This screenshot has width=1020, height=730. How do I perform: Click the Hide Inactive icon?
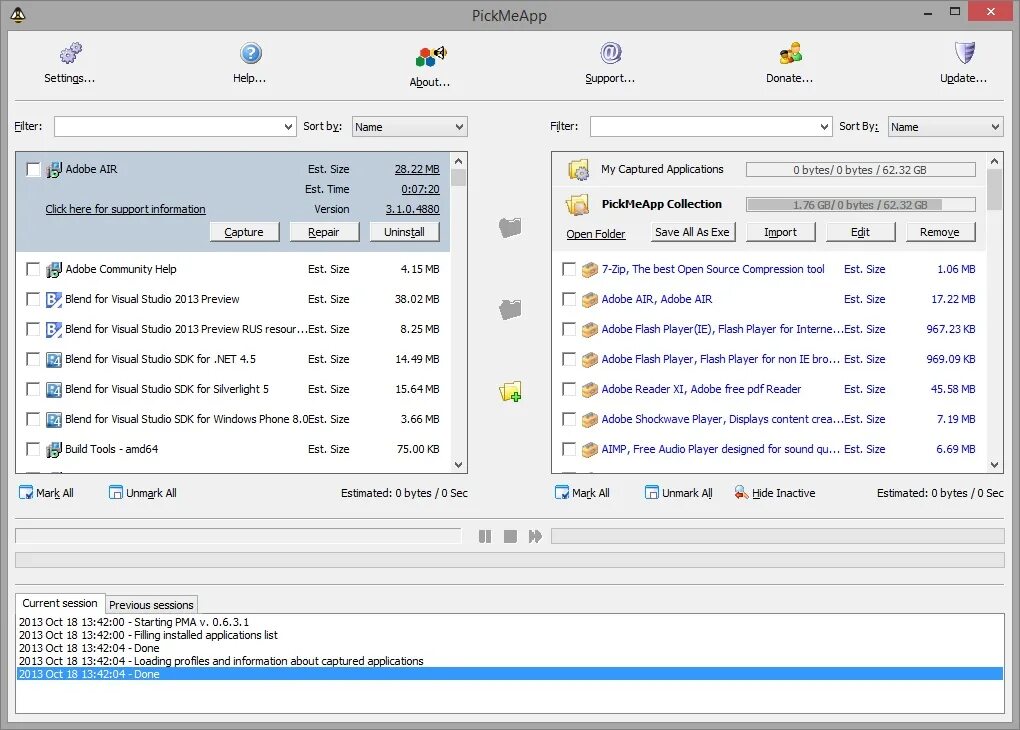(742, 493)
